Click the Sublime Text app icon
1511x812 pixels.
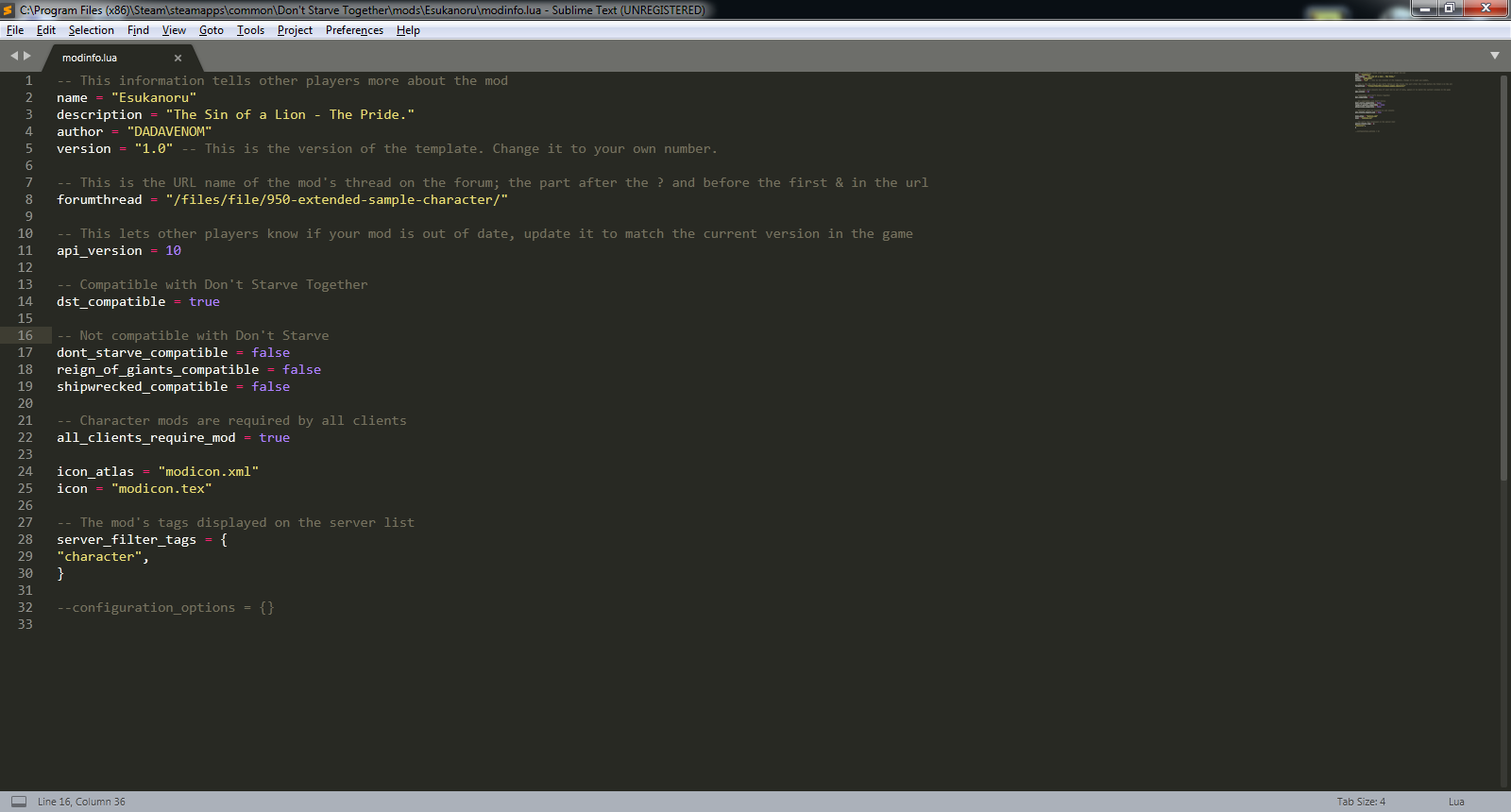(x=8, y=9)
